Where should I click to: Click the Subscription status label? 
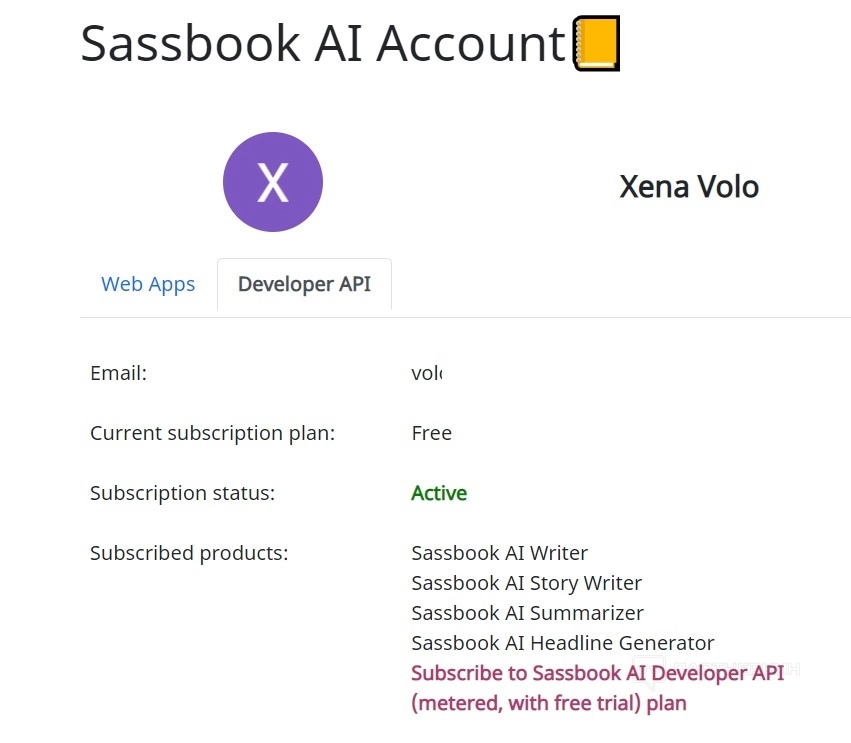[x=182, y=493]
